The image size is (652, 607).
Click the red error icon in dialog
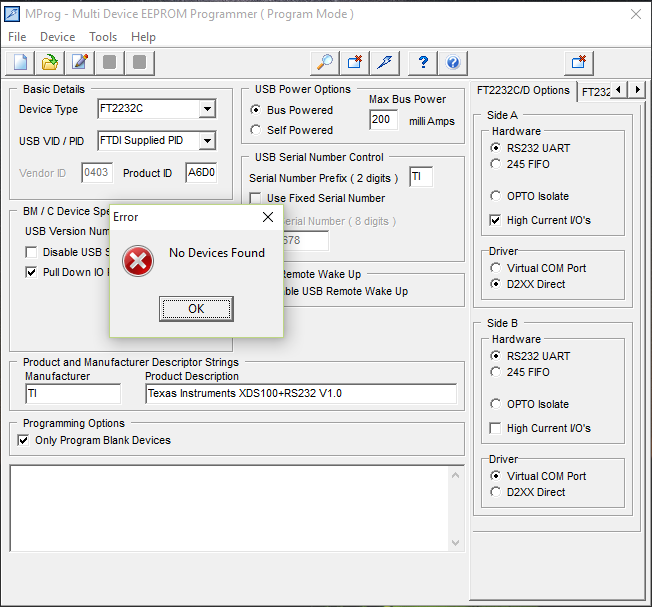[x=138, y=261]
